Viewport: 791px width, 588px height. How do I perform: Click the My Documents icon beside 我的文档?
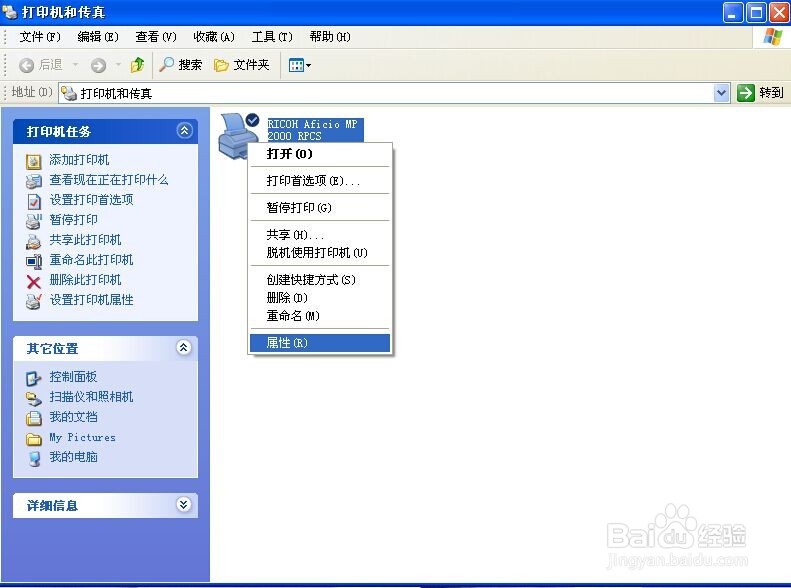[x=34, y=418]
